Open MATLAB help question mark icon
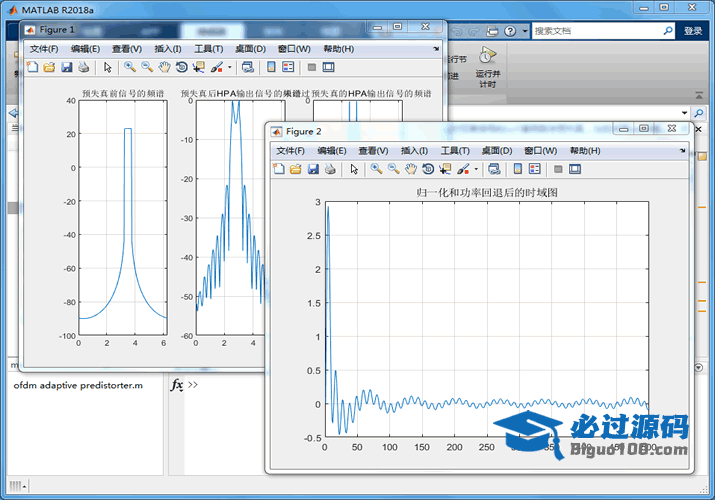Viewport: 715px width, 500px height. [x=510, y=31]
